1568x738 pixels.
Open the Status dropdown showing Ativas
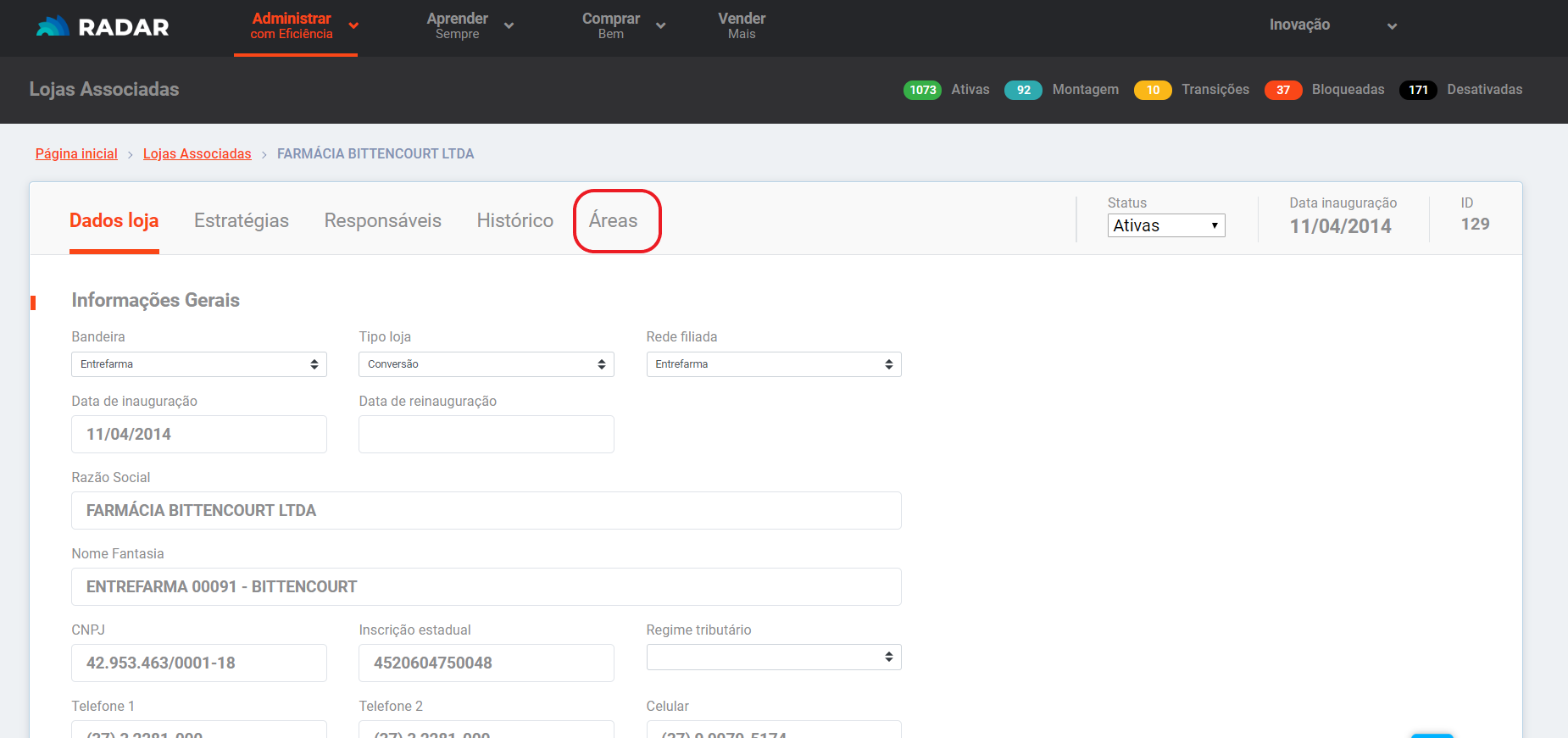click(1165, 225)
